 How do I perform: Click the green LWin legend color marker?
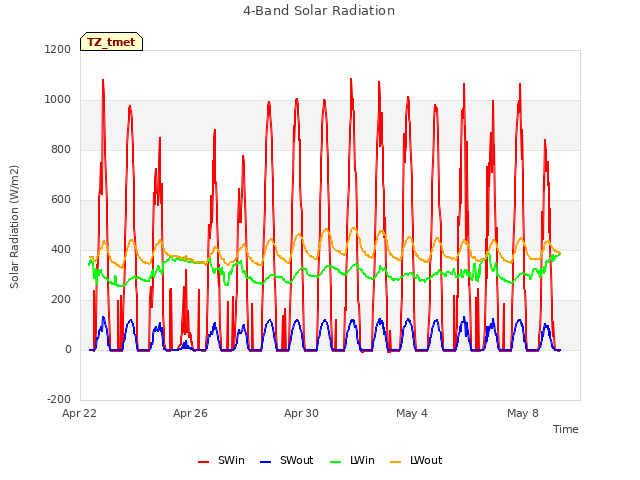335,462
